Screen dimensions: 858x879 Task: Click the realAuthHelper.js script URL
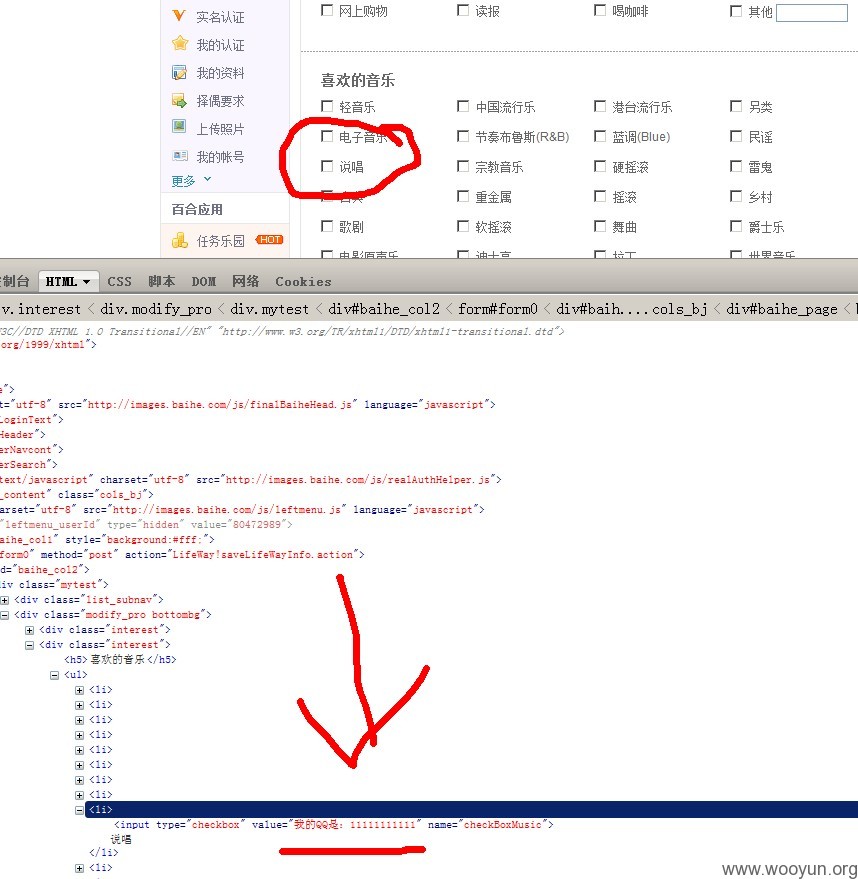[x=358, y=479]
